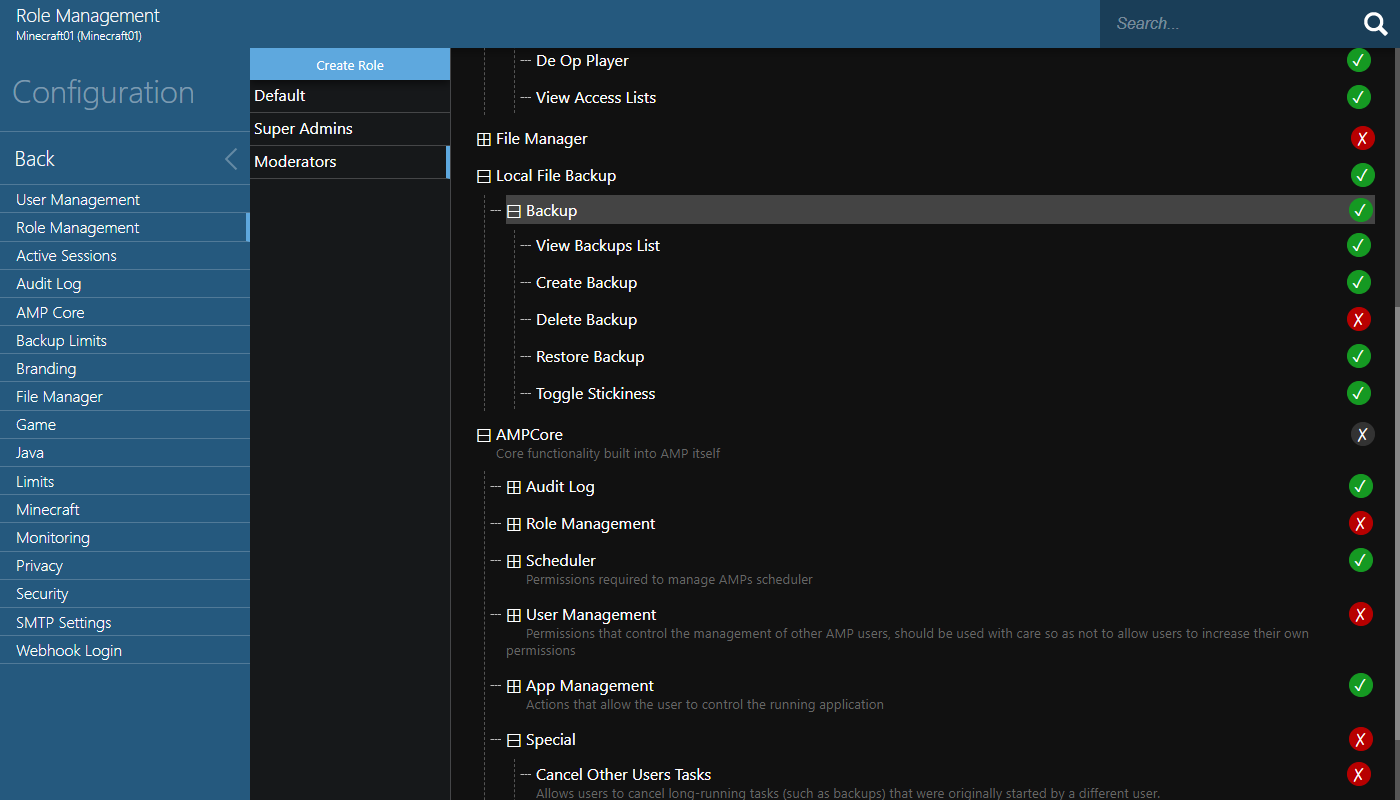Open SMTP Settings in the sidebar

tap(125, 623)
